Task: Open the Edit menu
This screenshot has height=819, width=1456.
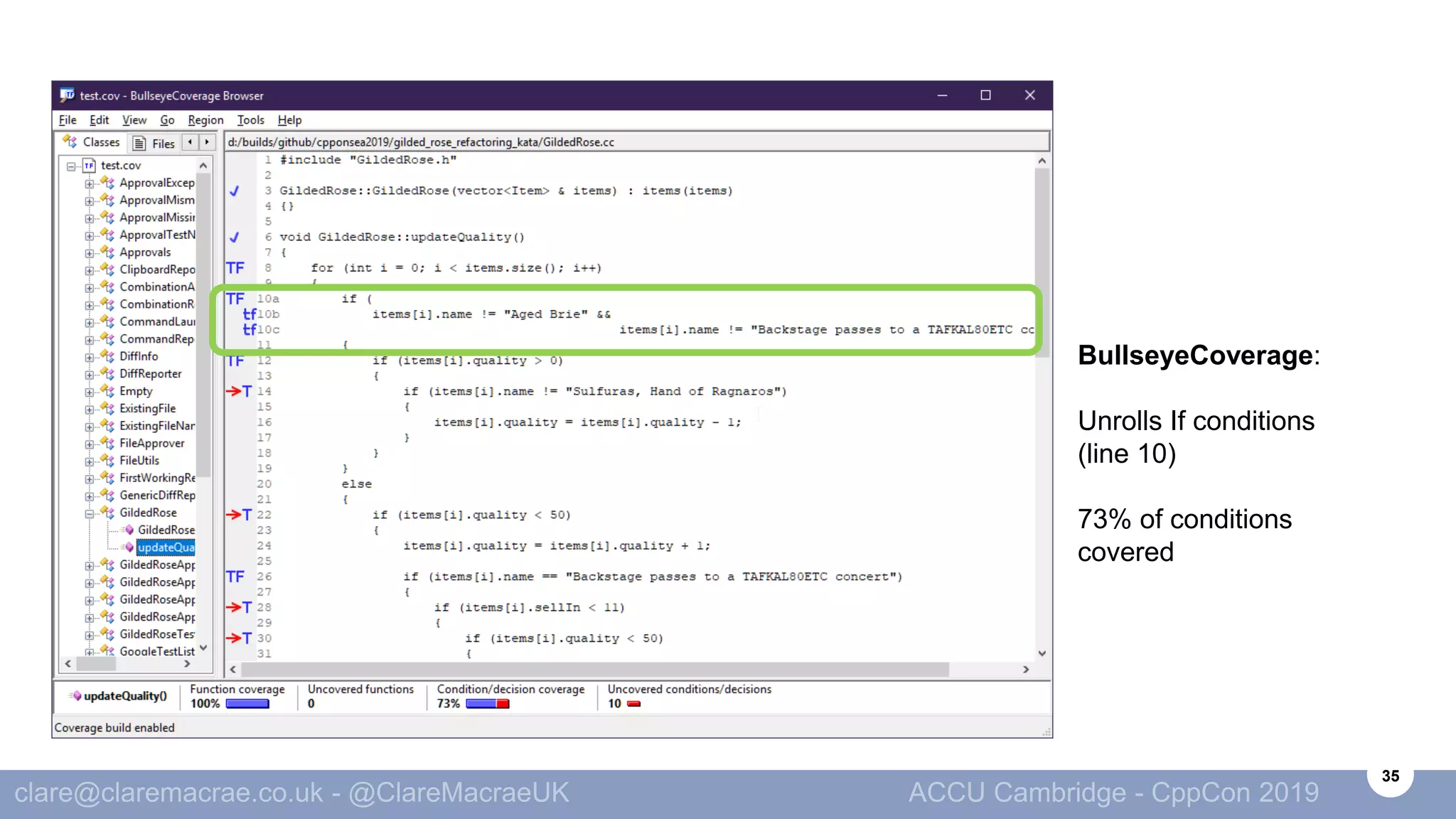Action: (99, 120)
